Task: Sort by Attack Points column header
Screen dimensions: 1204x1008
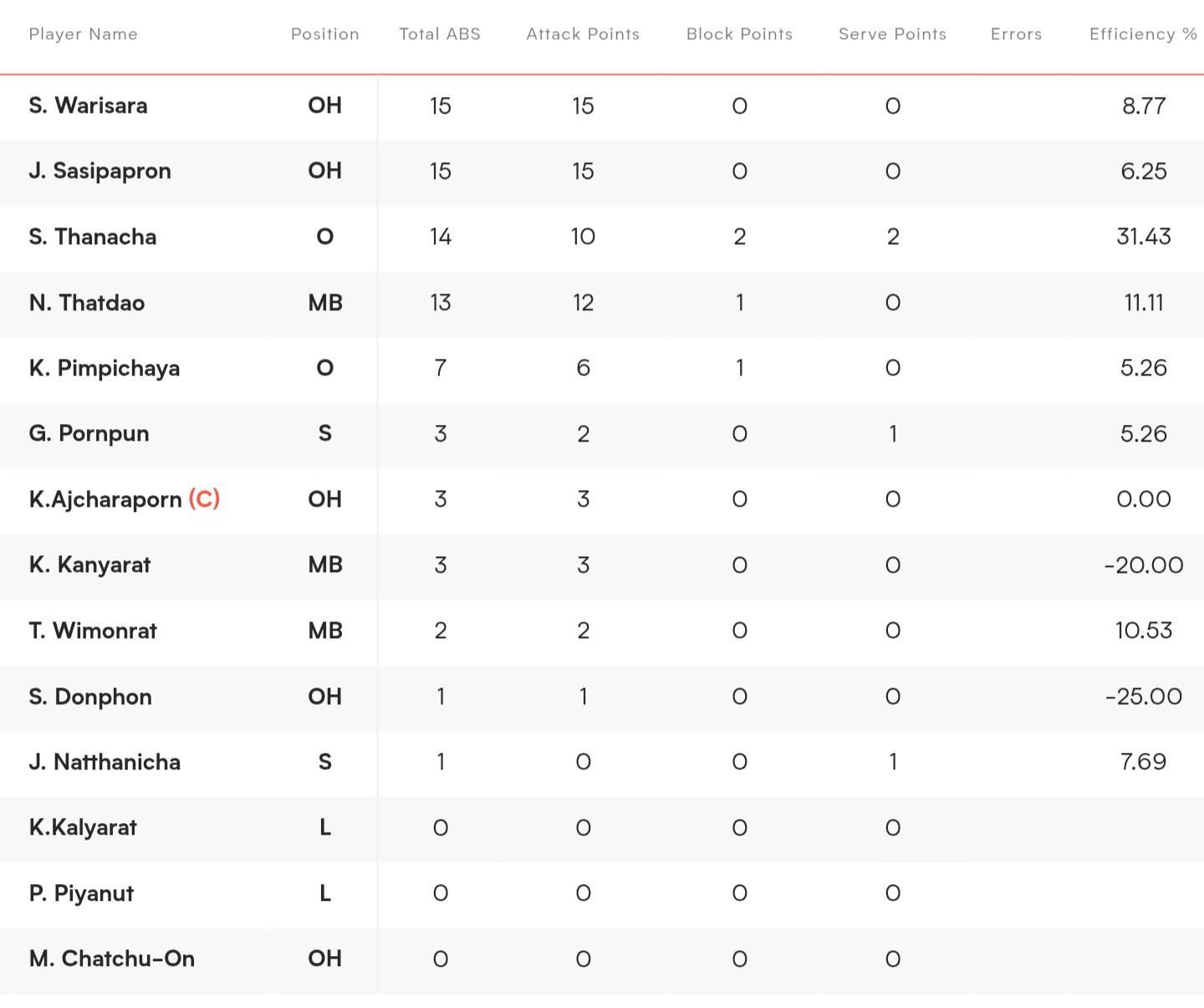Action: [583, 34]
